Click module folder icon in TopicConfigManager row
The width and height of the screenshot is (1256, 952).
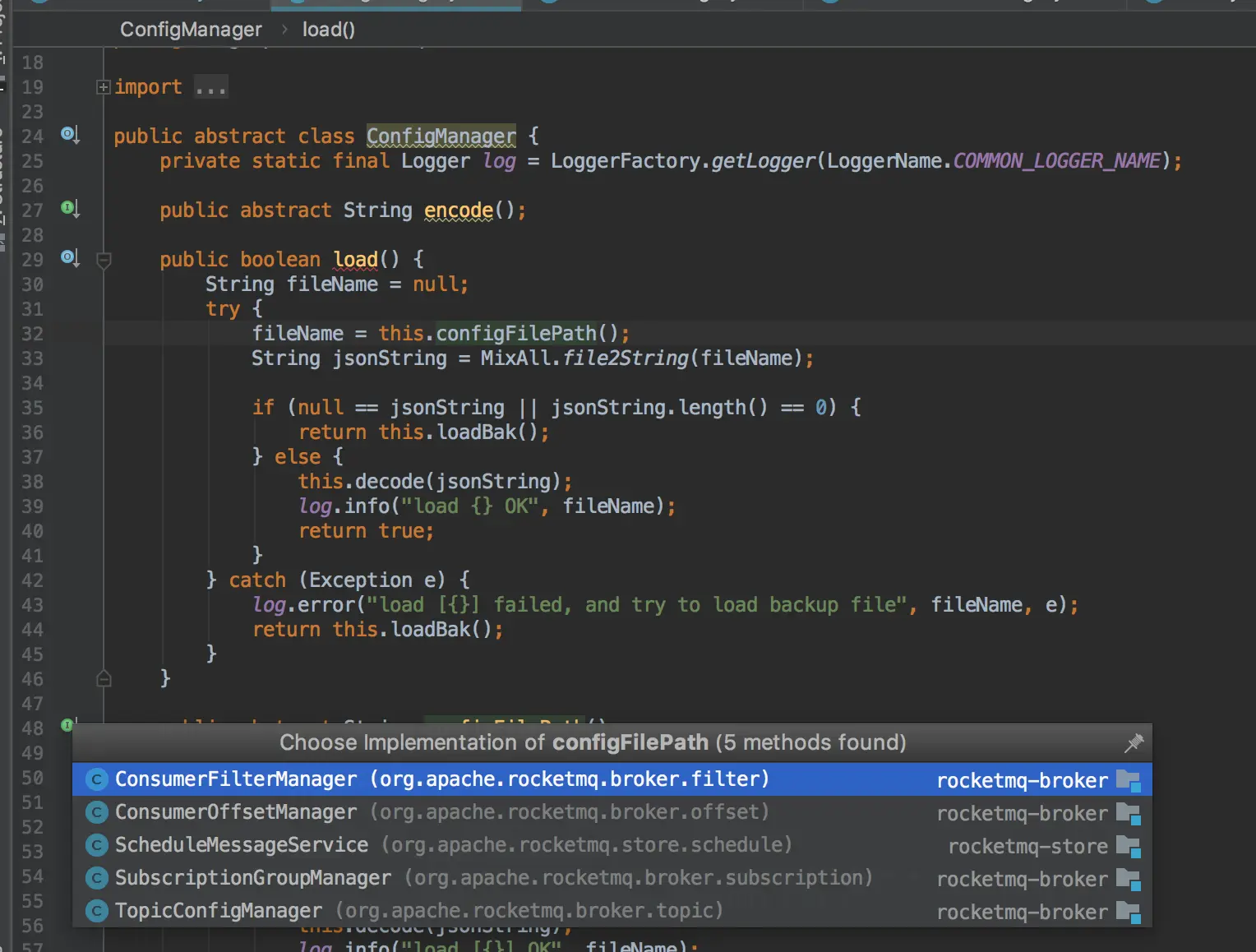coord(1129,913)
